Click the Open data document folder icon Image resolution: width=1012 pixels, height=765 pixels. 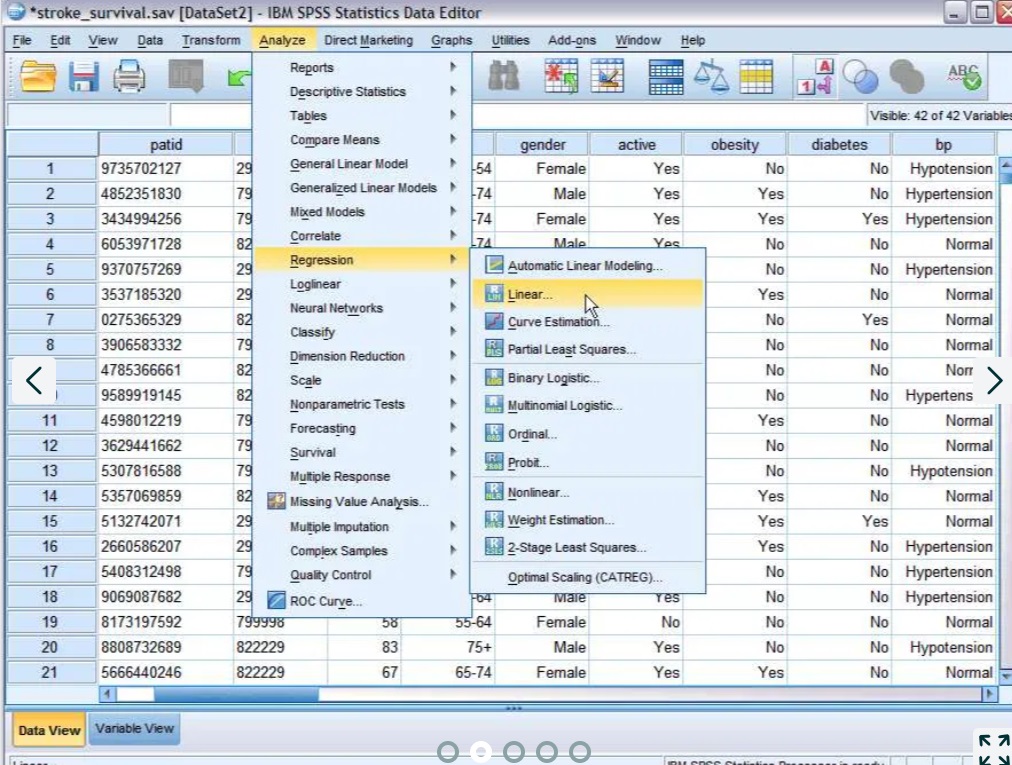pos(38,77)
